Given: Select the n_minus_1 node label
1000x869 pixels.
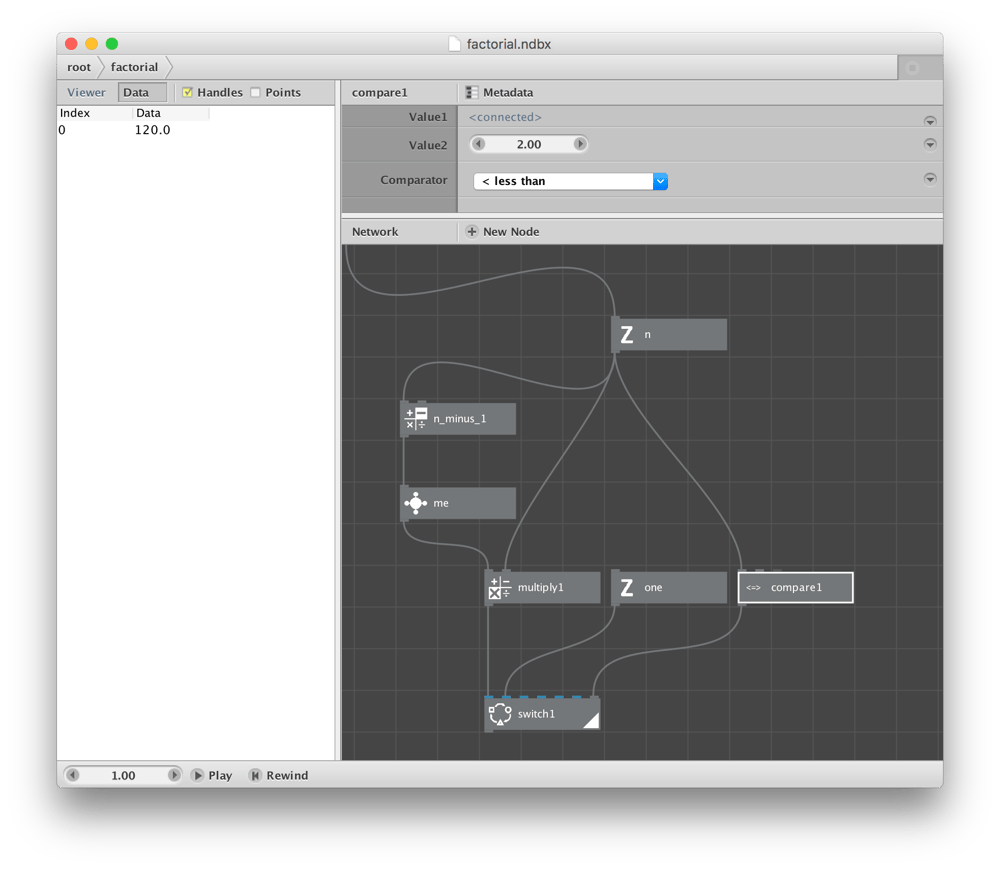Looking at the screenshot, I should click(460, 419).
